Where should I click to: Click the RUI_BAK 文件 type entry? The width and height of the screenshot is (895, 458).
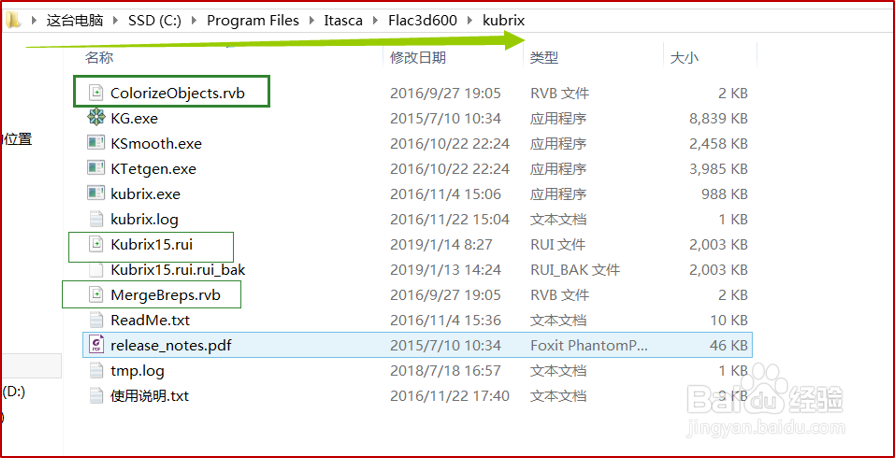pos(575,270)
